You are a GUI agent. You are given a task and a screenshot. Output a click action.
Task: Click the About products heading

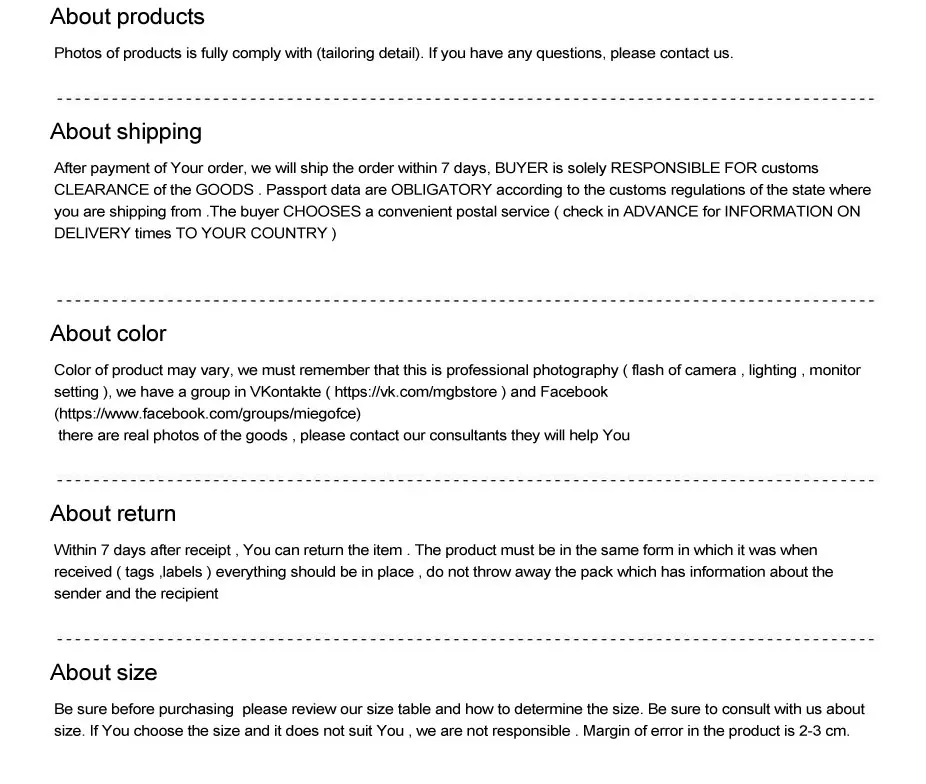(x=127, y=17)
